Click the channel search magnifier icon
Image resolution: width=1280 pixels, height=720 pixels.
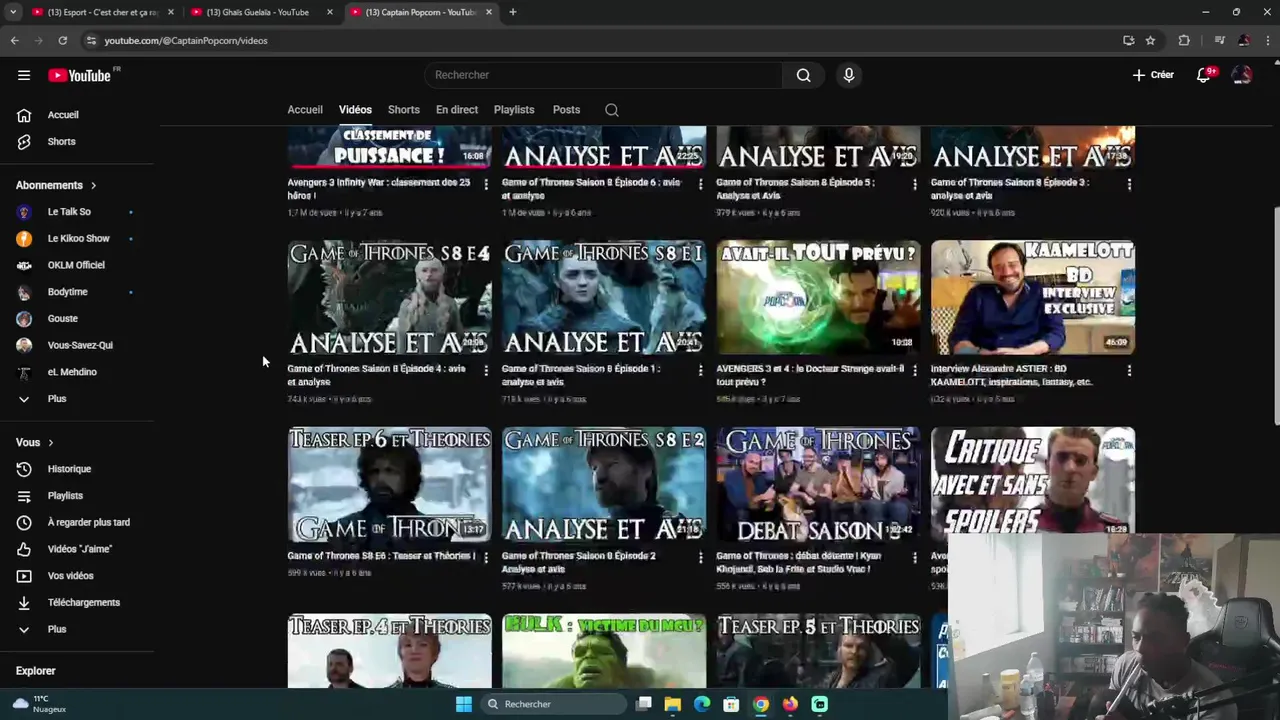[612, 110]
